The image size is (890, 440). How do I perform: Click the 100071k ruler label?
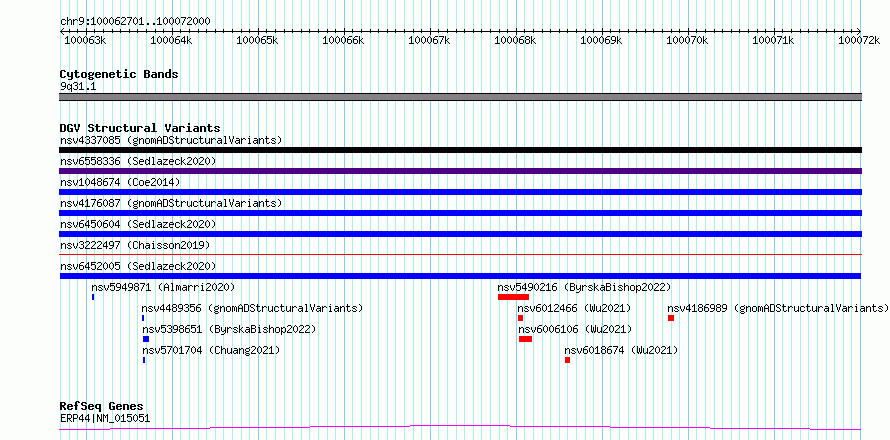tap(774, 40)
